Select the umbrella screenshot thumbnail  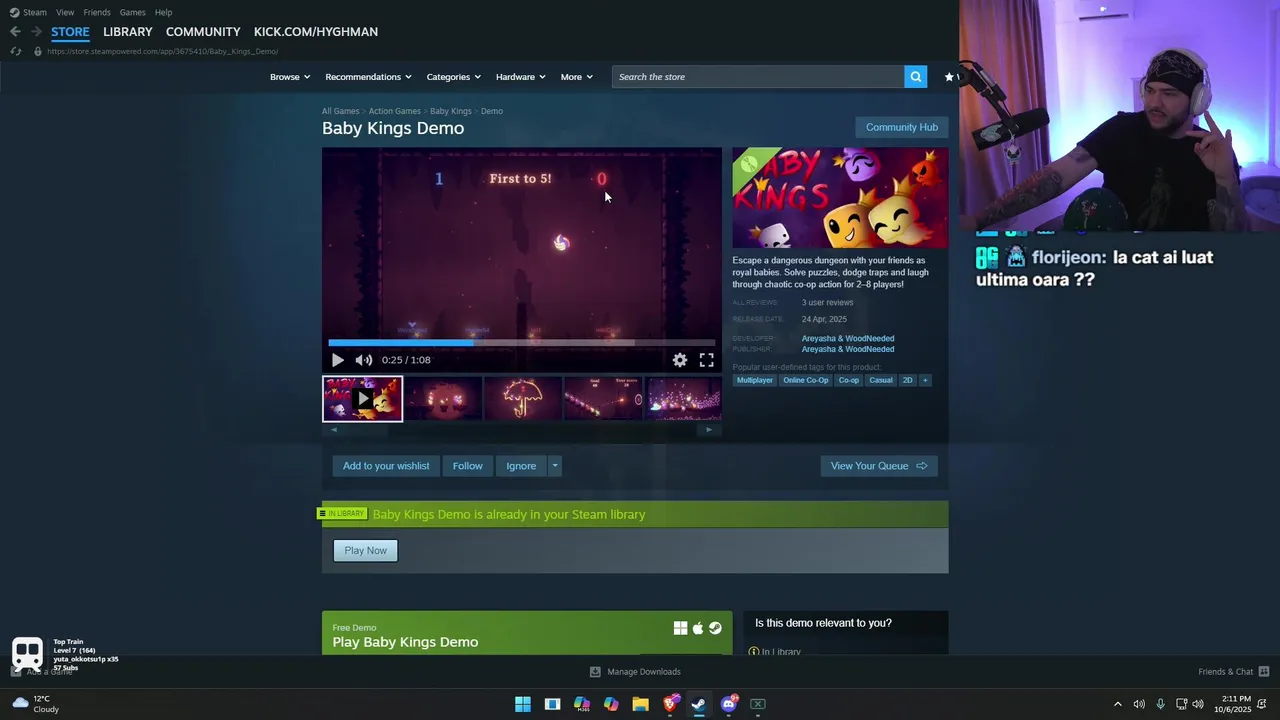[523, 399]
